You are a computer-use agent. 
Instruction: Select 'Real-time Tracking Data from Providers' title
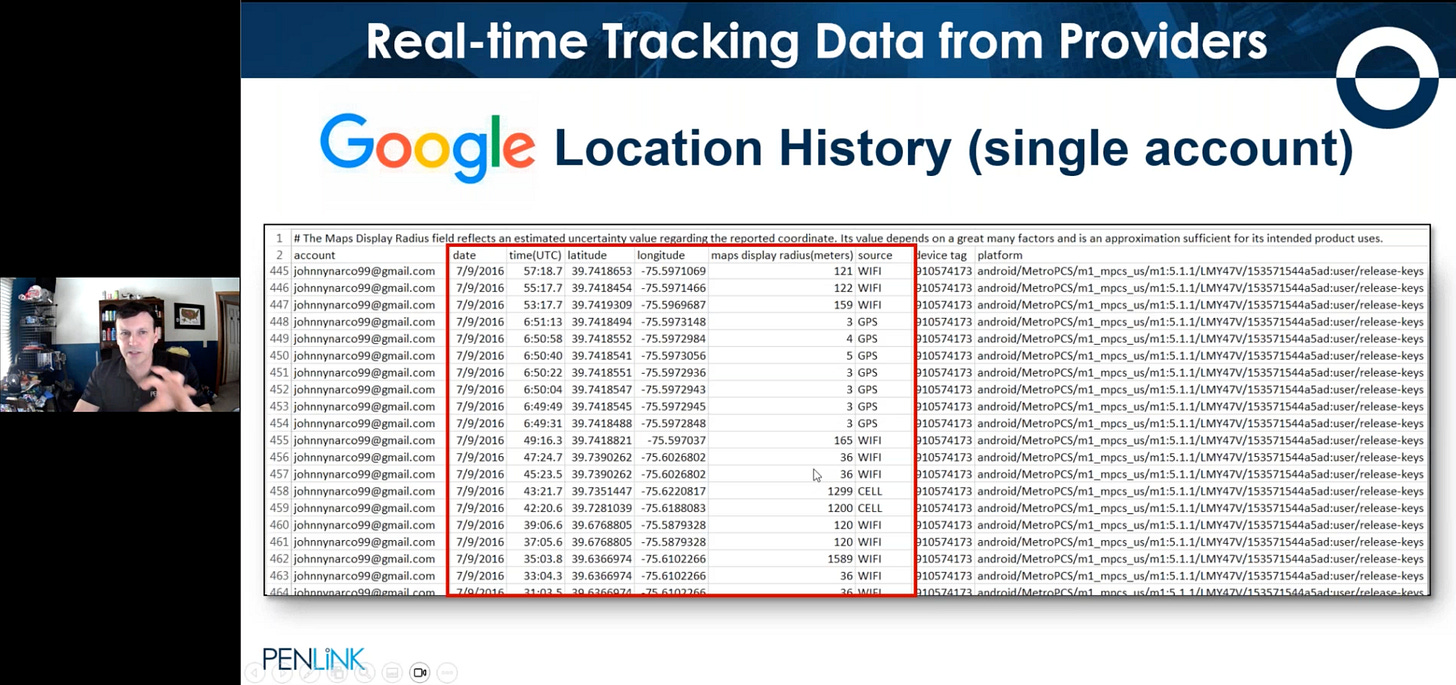816,41
